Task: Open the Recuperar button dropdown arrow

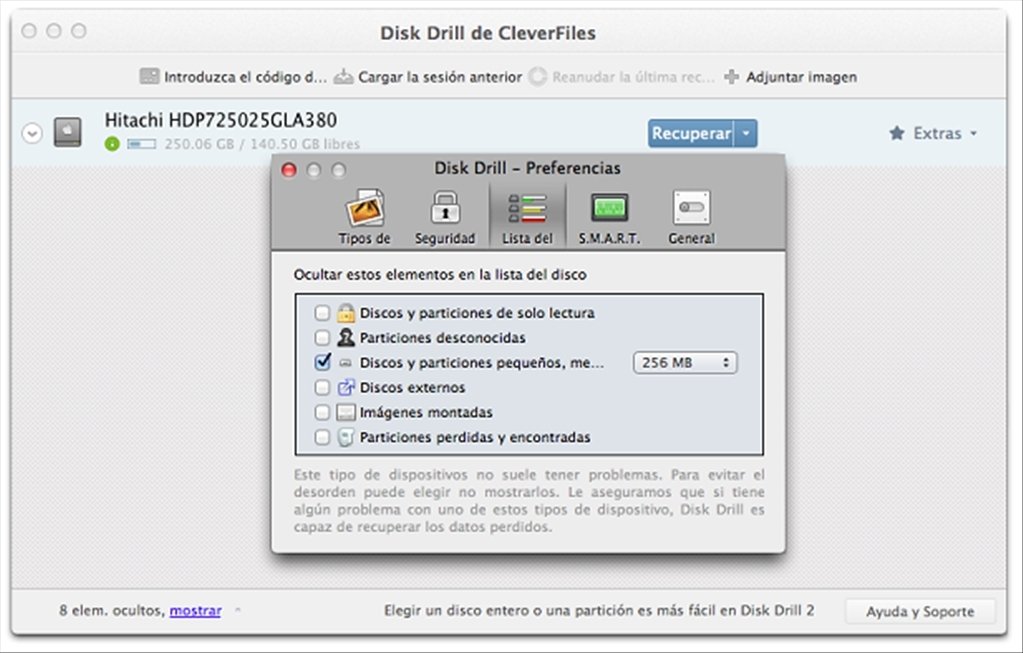Action: [746, 133]
